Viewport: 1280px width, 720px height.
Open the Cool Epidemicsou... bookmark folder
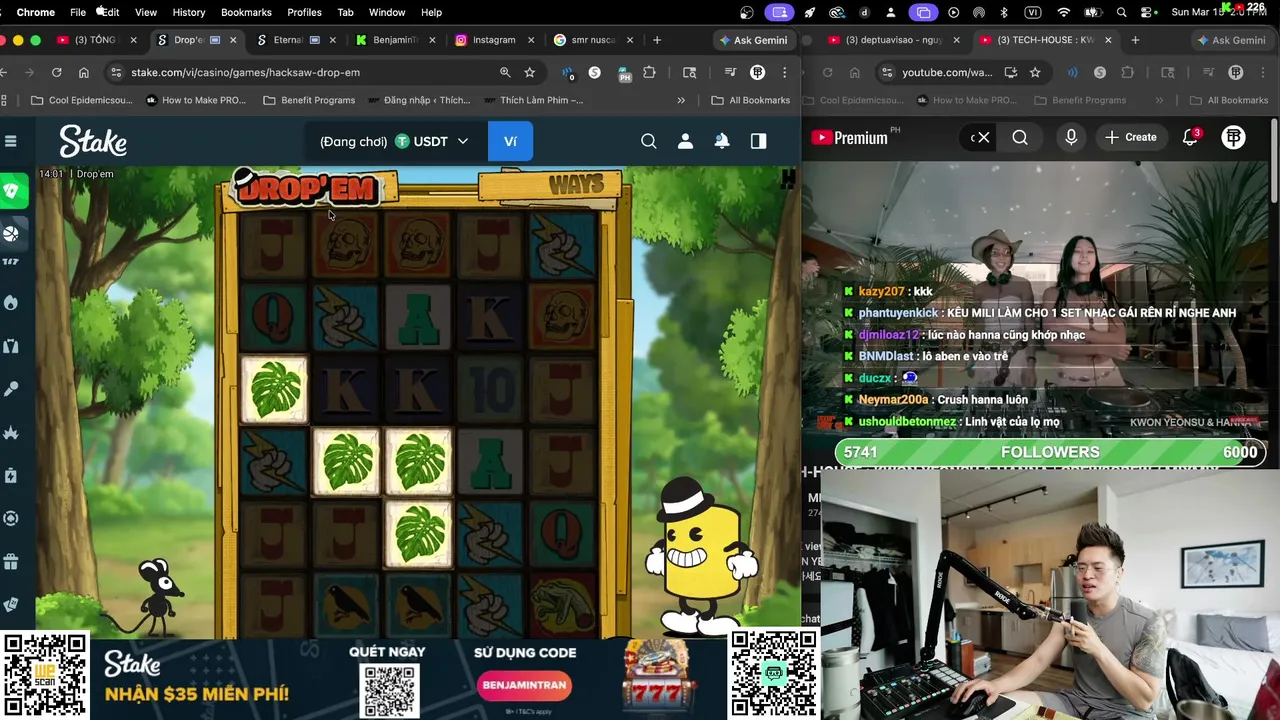click(82, 100)
